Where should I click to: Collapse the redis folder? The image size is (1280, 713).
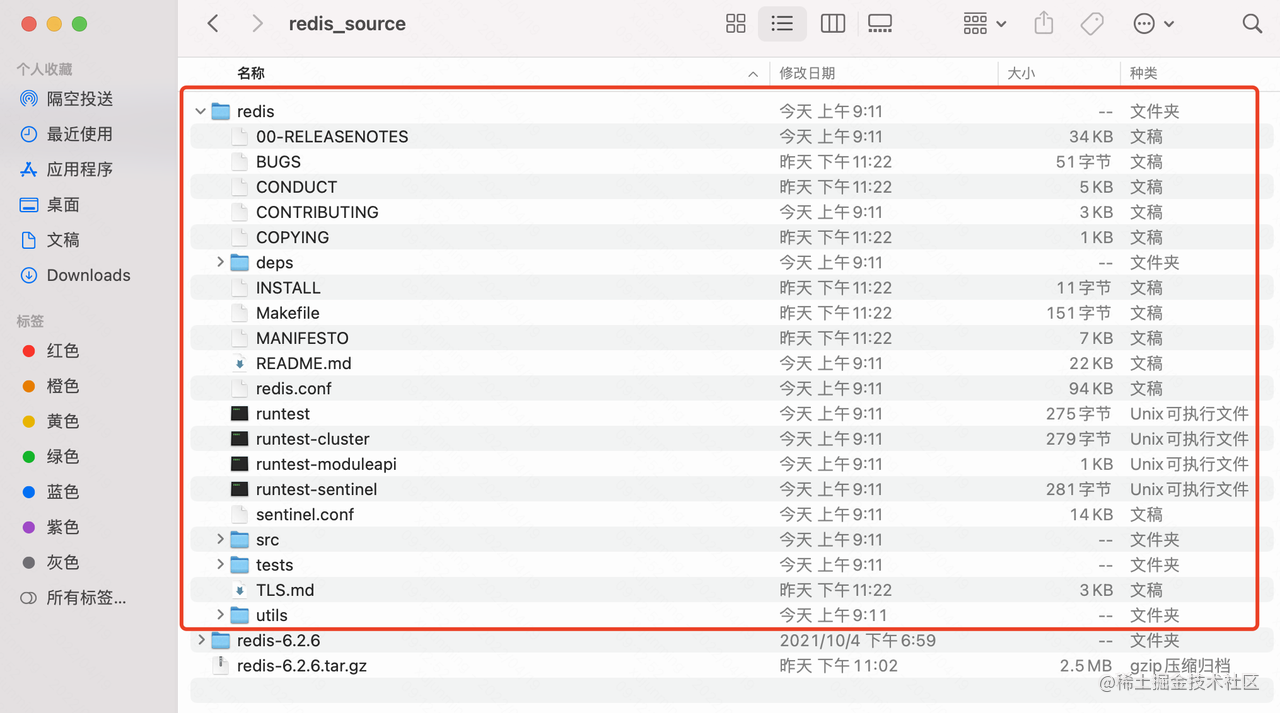click(x=201, y=111)
